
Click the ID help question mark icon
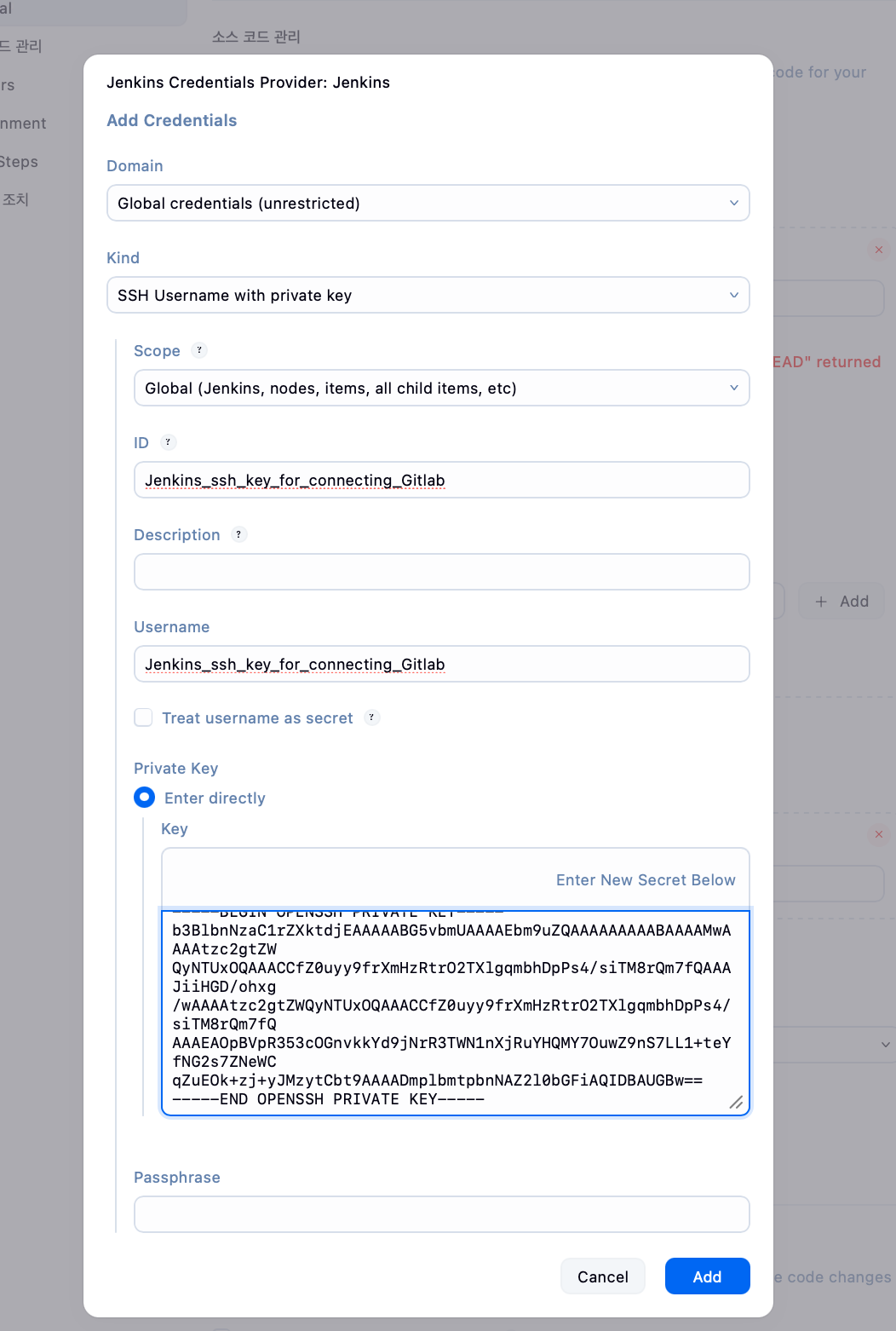pos(168,442)
